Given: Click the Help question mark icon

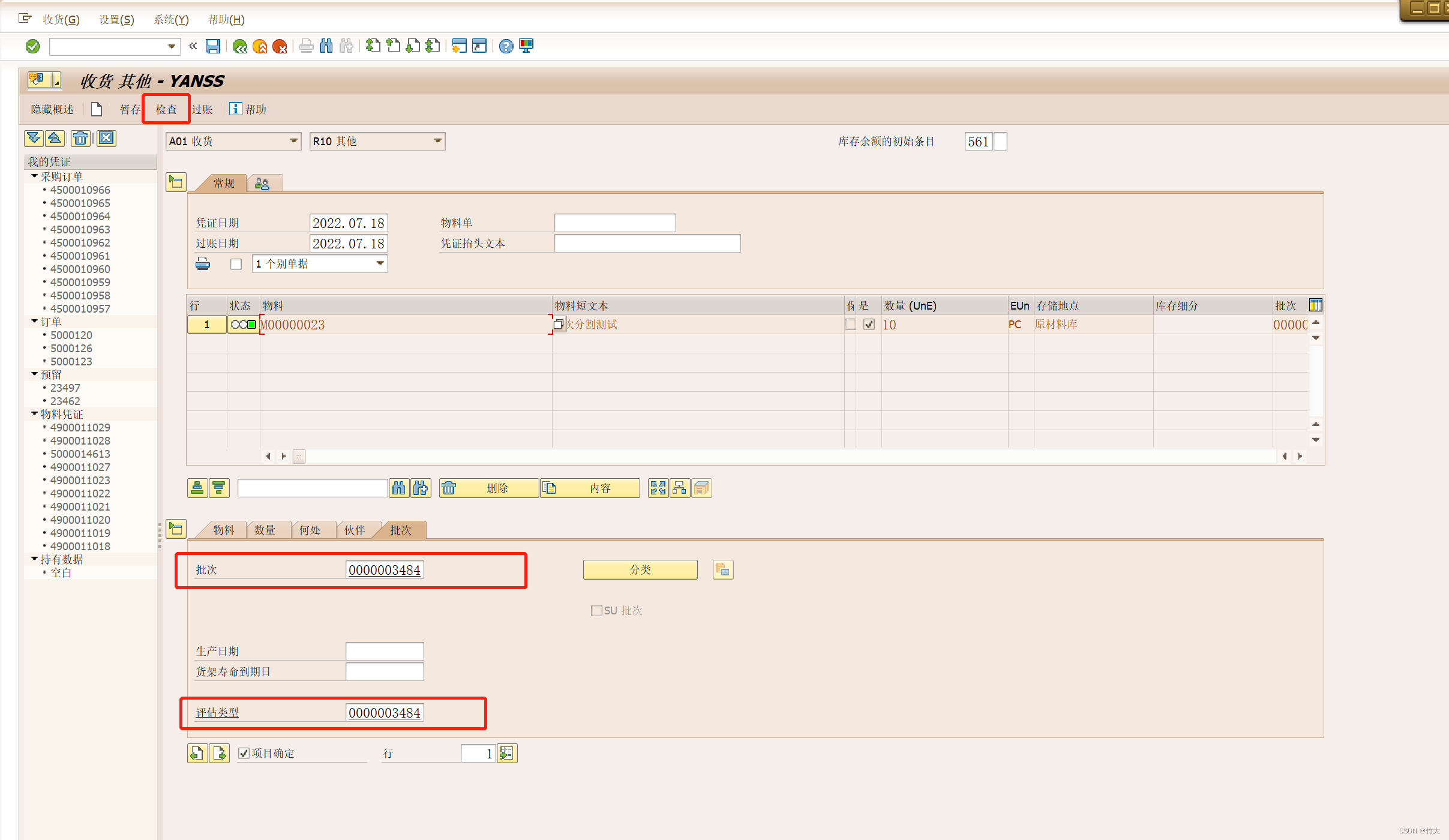Looking at the screenshot, I should click(506, 46).
